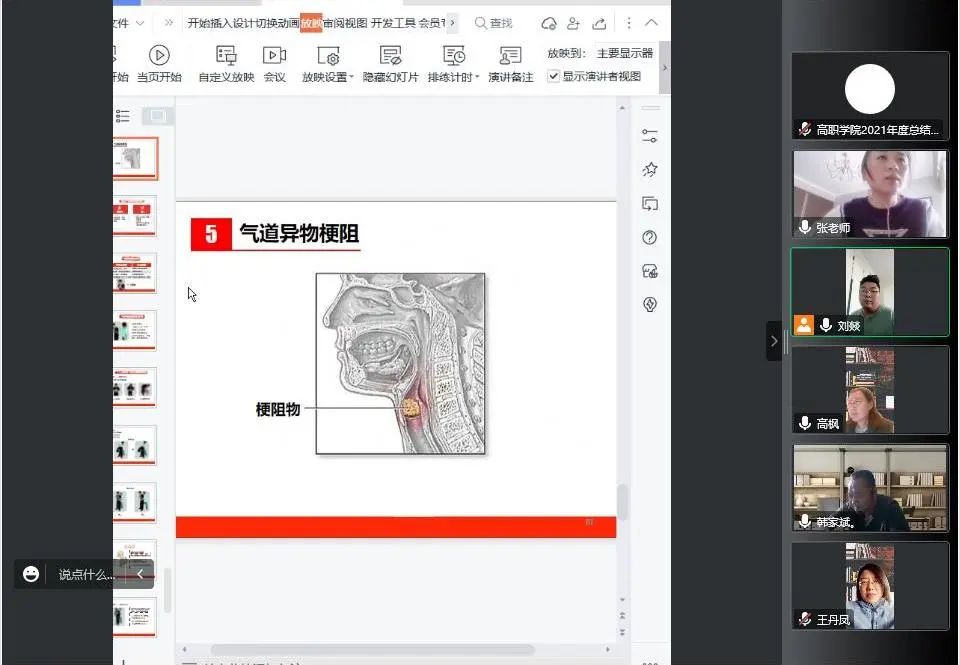Image resolution: width=960 pixels, height=665 pixels.
Task: Click the share export icon in title bar
Action: click(599, 23)
